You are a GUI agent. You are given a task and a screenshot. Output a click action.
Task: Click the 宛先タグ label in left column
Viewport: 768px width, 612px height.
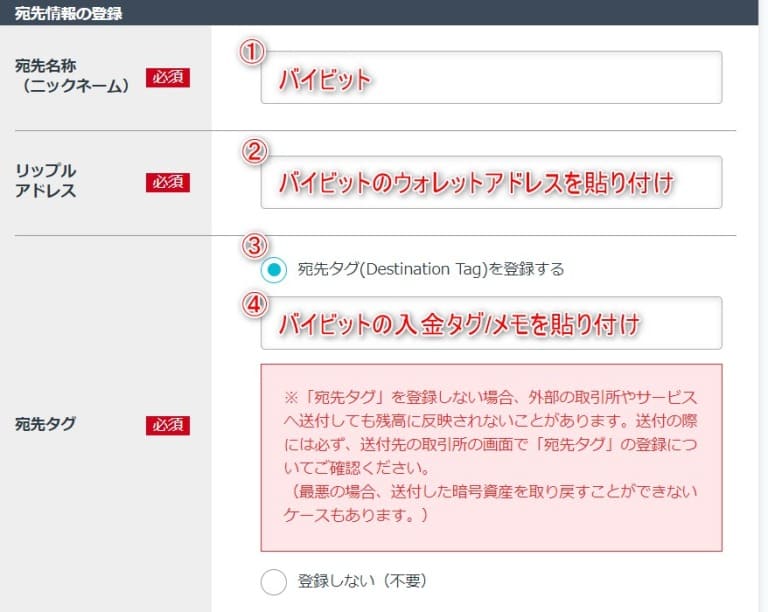[46, 424]
